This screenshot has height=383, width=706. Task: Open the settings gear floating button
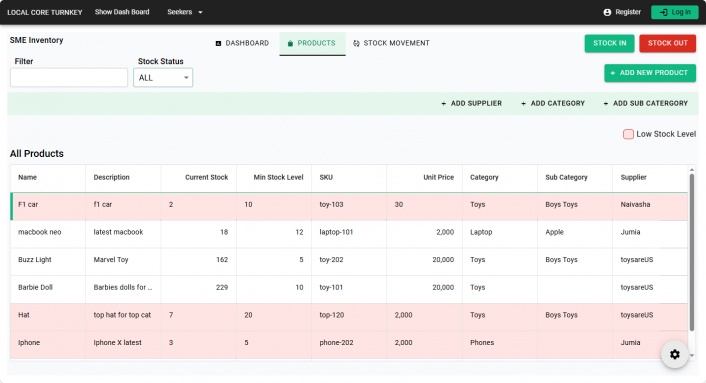(x=674, y=355)
